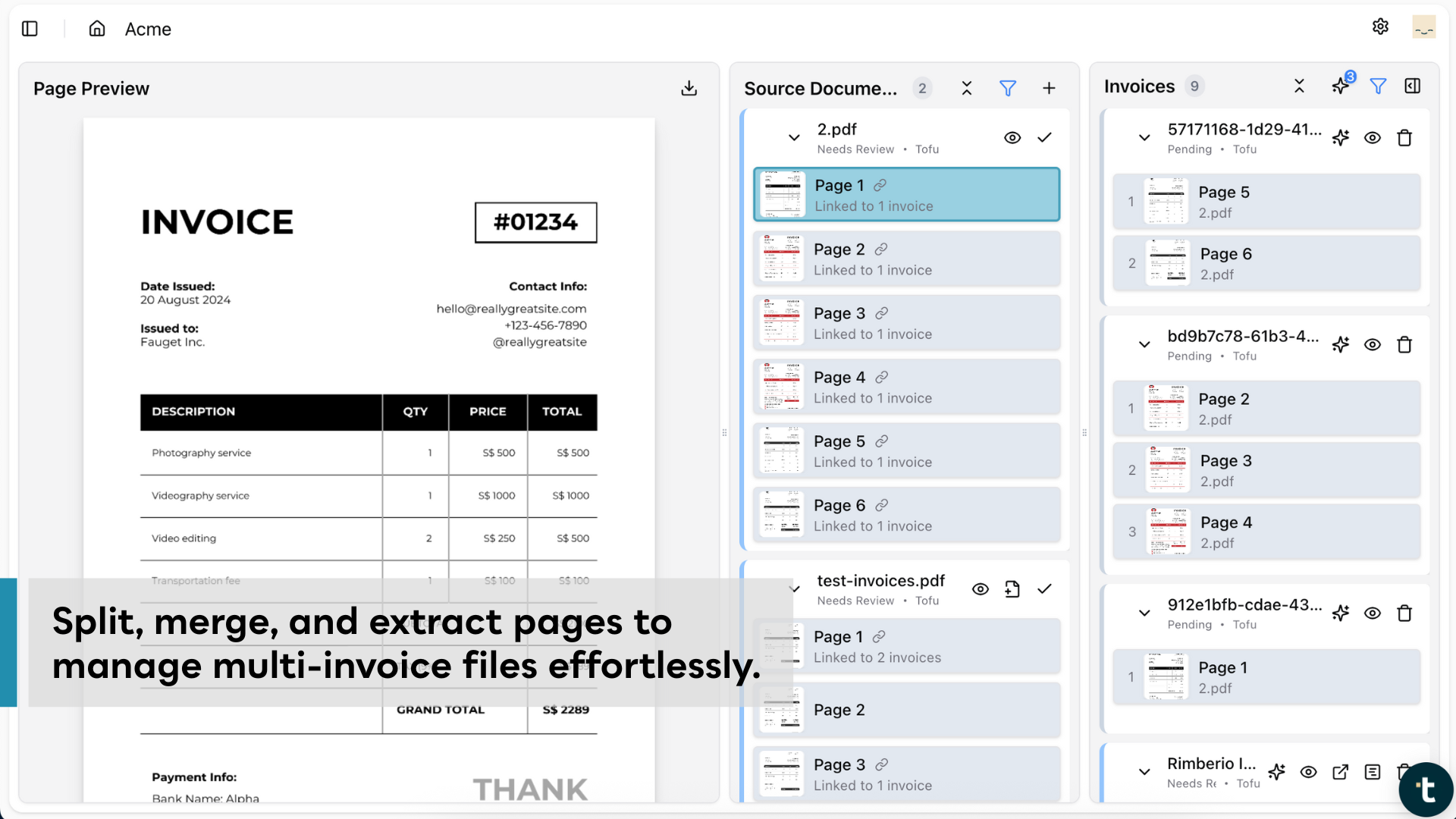
Task: Run AI extraction with badge 3
Action: pyautogui.click(x=1341, y=85)
